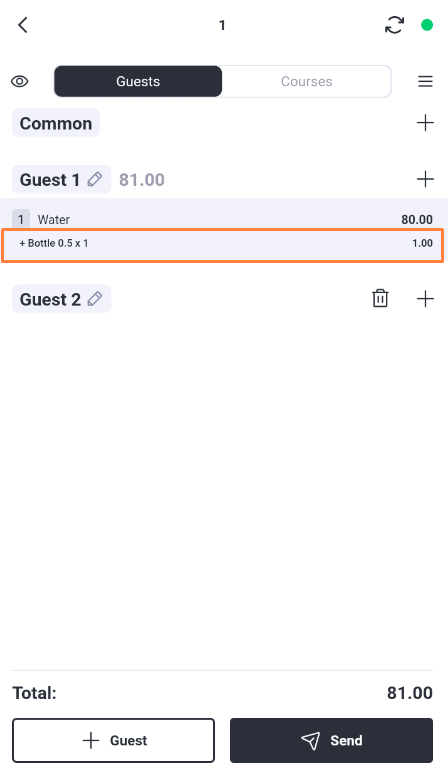448x774 pixels.
Task: Click the Water quantity badge
Action: 21,219
